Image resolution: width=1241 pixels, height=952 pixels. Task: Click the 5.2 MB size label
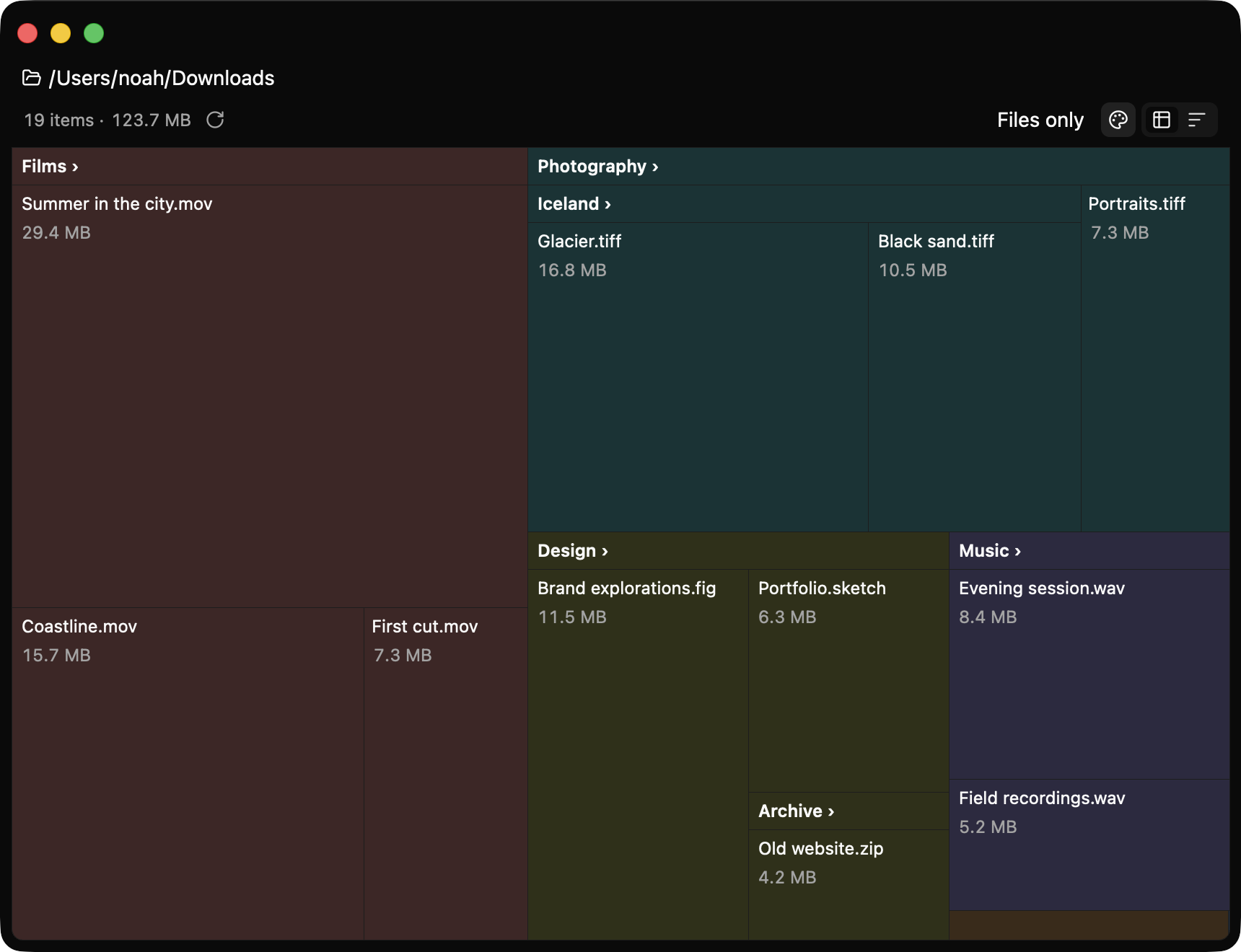[x=988, y=827]
